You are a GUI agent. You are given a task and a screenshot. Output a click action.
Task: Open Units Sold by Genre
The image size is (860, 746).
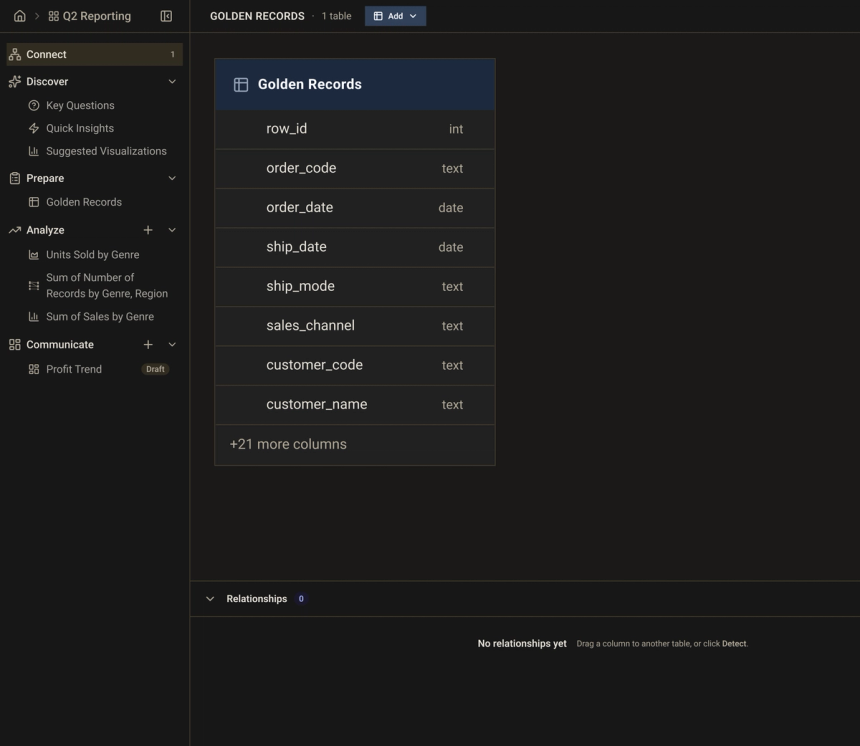[x=93, y=255]
